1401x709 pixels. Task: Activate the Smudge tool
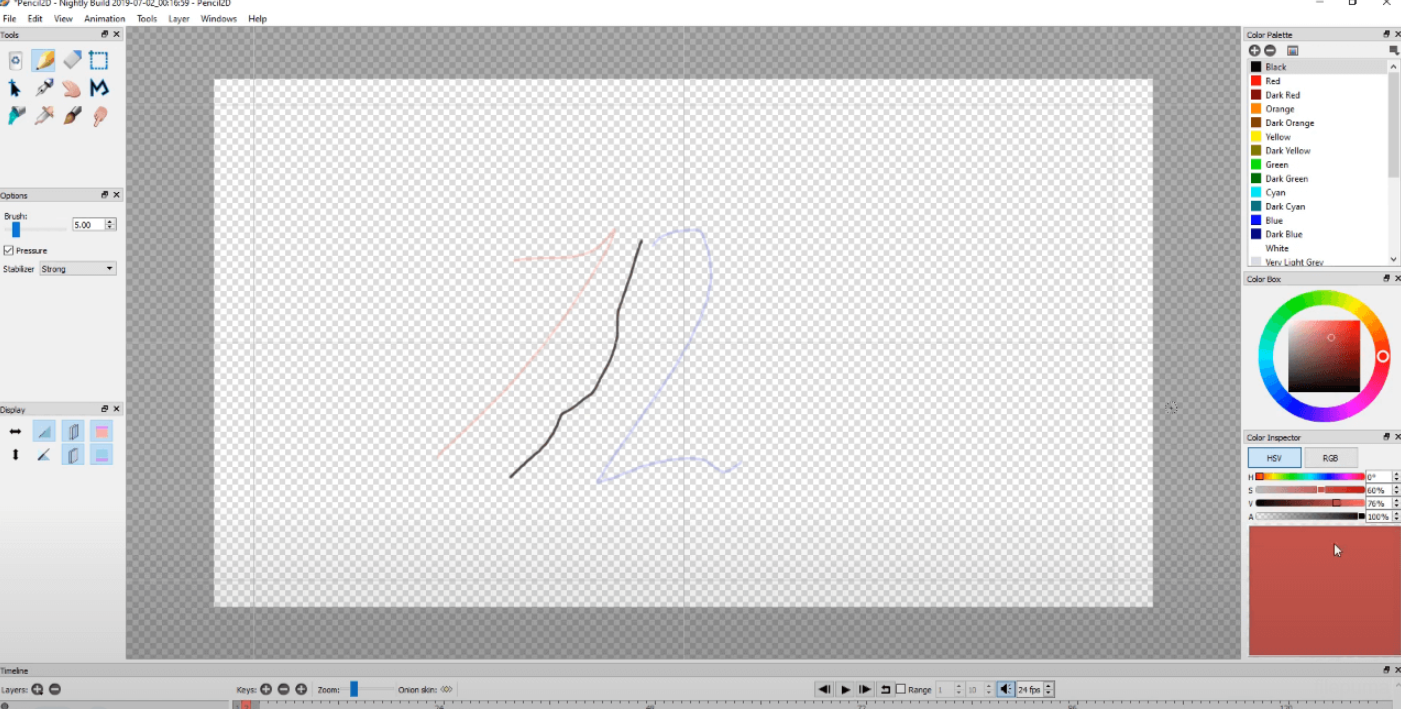(99, 117)
